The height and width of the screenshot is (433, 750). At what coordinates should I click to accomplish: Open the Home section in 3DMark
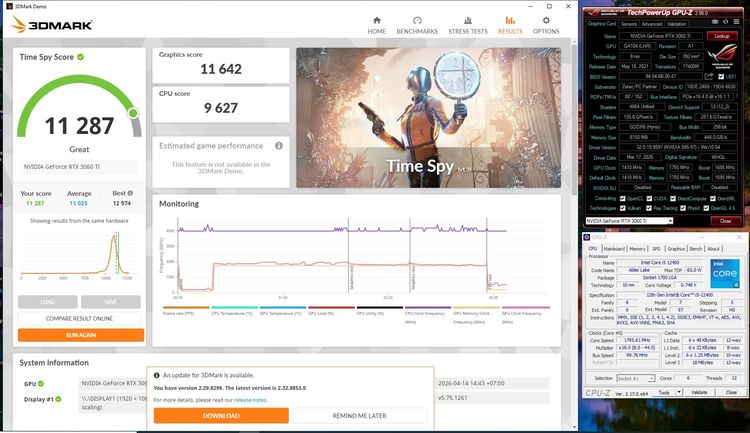click(x=376, y=25)
